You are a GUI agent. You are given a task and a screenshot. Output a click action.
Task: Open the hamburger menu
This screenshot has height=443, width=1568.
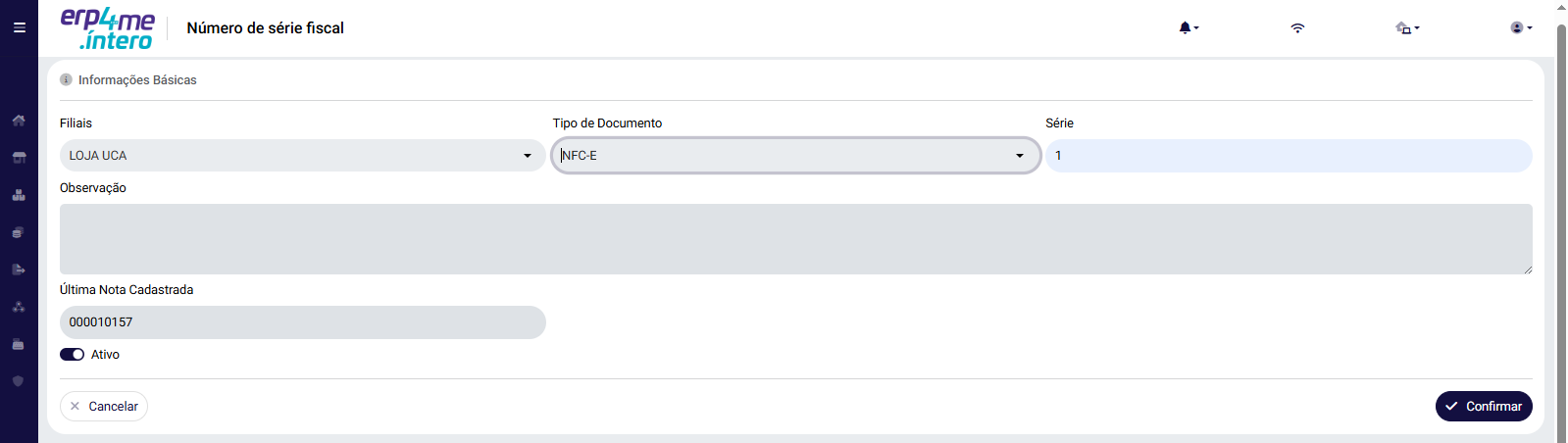(x=19, y=27)
